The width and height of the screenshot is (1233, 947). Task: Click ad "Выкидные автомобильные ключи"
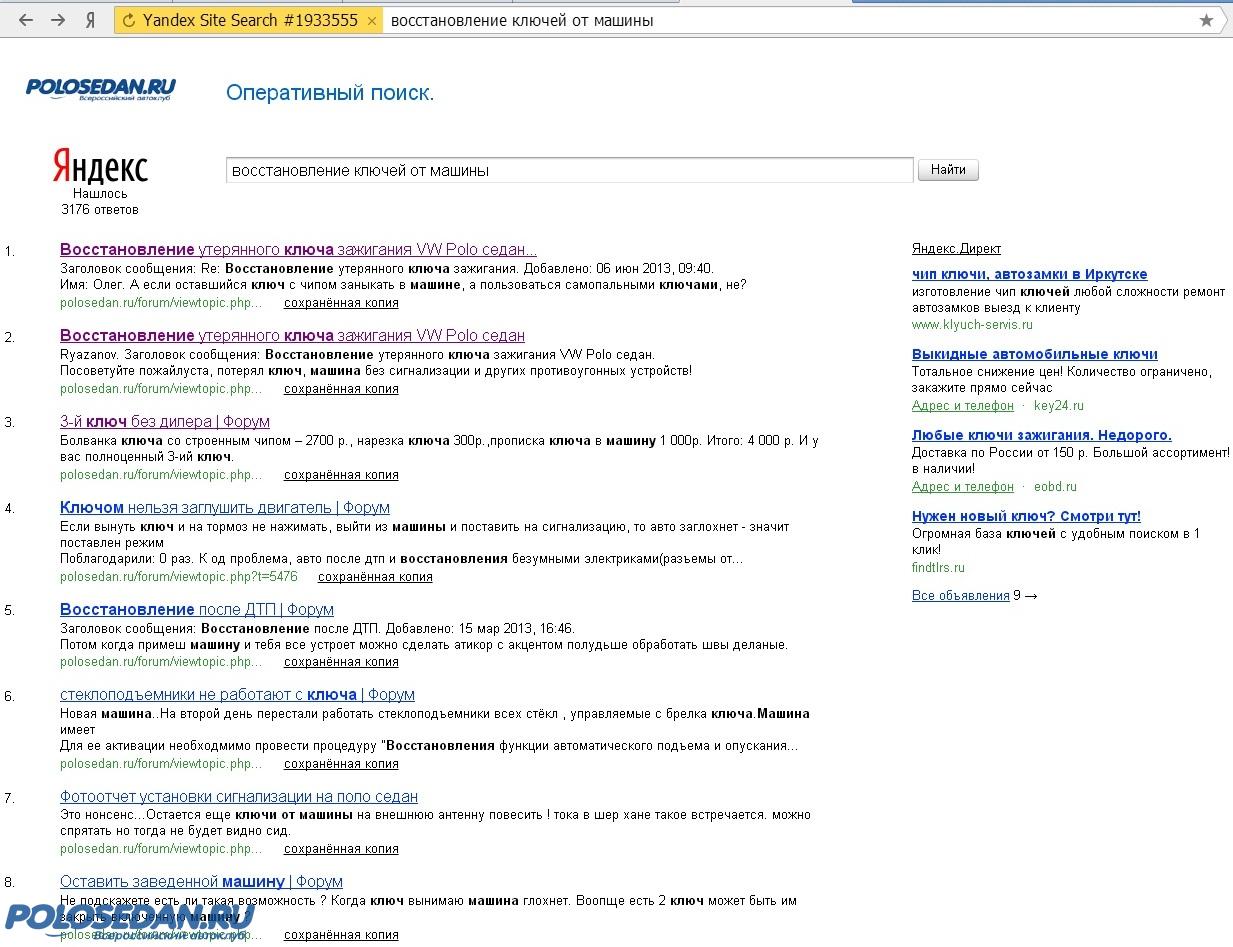coord(1034,355)
